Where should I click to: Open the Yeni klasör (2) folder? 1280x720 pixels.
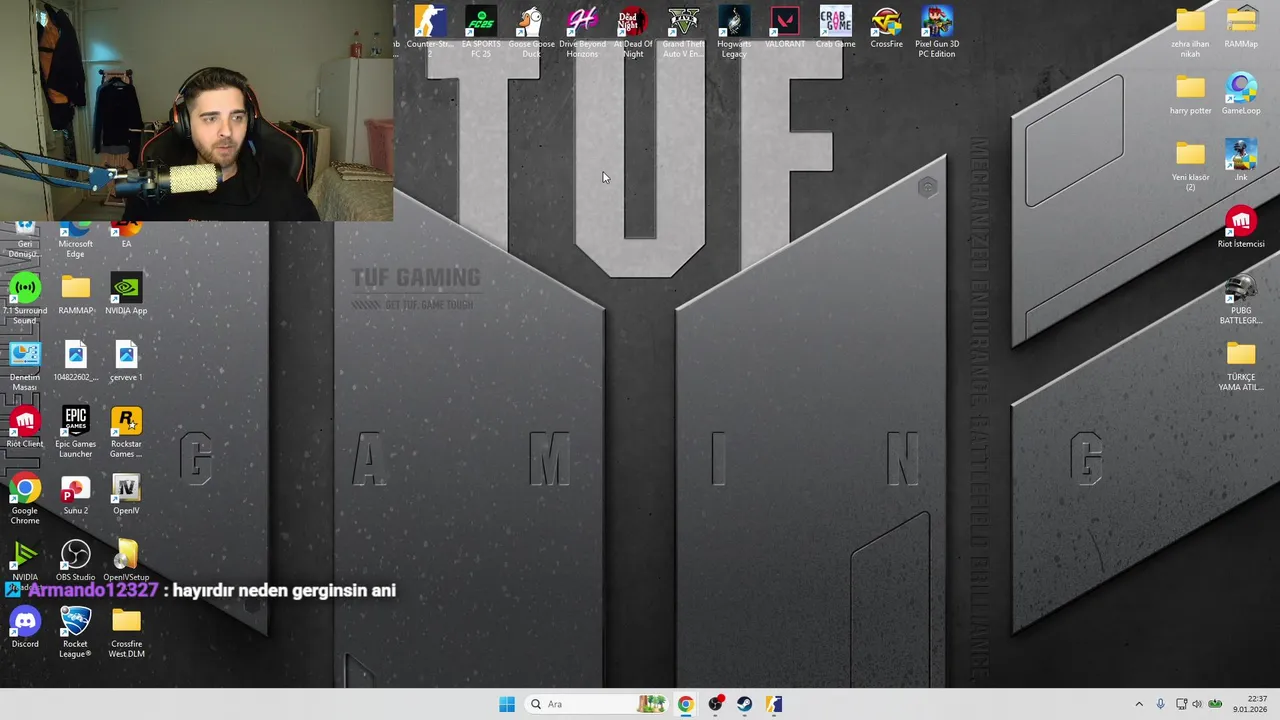click(1190, 165)
